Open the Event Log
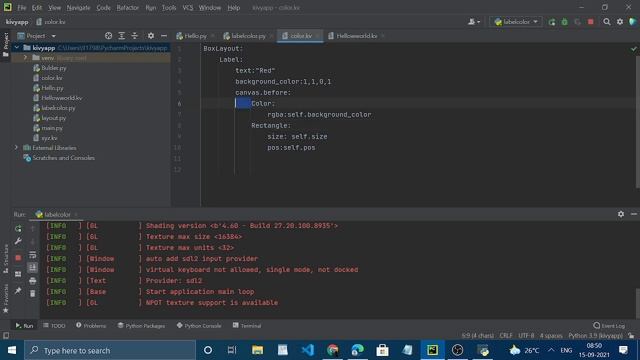Image resolution: width=640 pixels, height=360 pixels. tap(609, 326)
